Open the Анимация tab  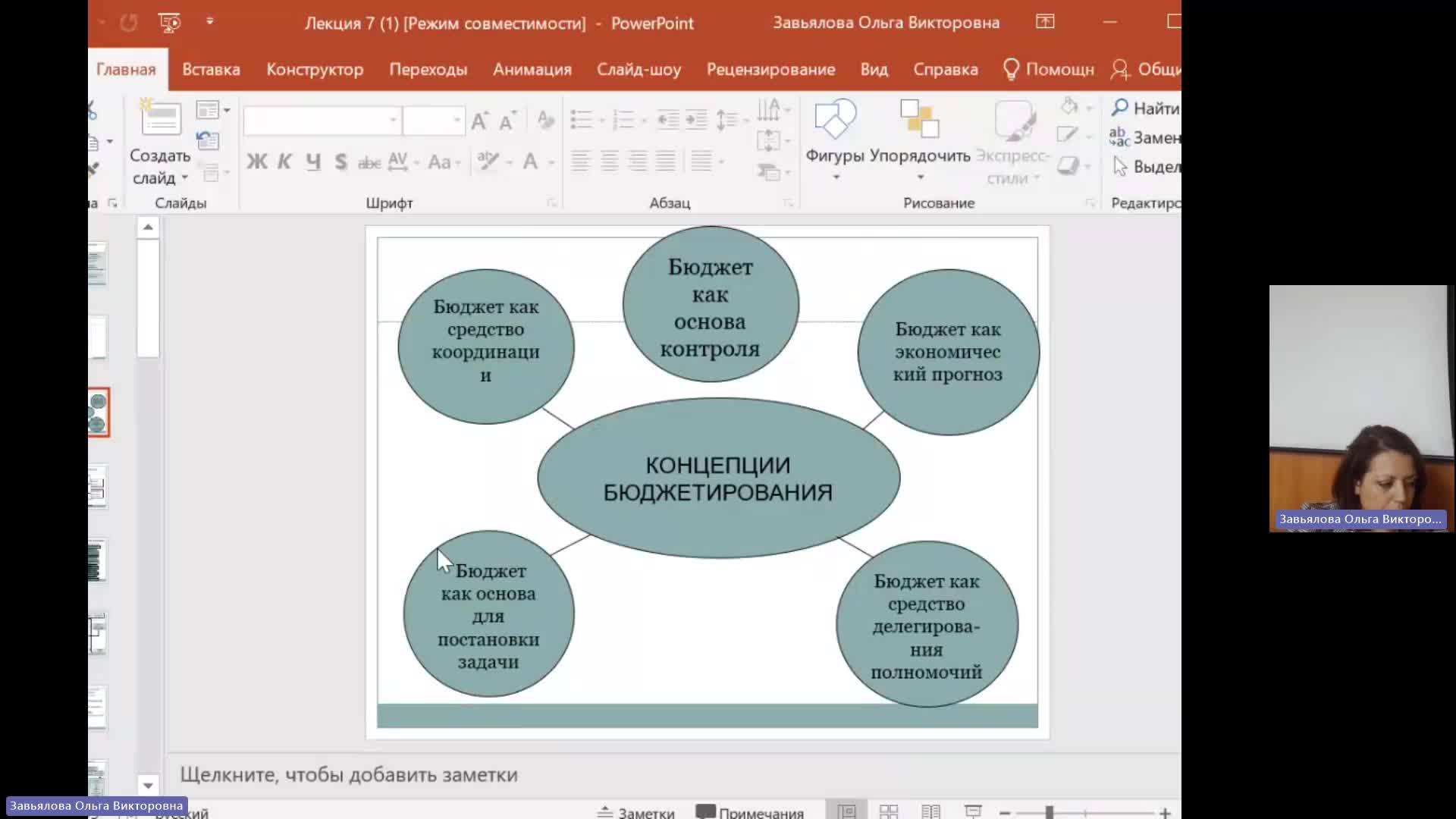pos(532,69)
